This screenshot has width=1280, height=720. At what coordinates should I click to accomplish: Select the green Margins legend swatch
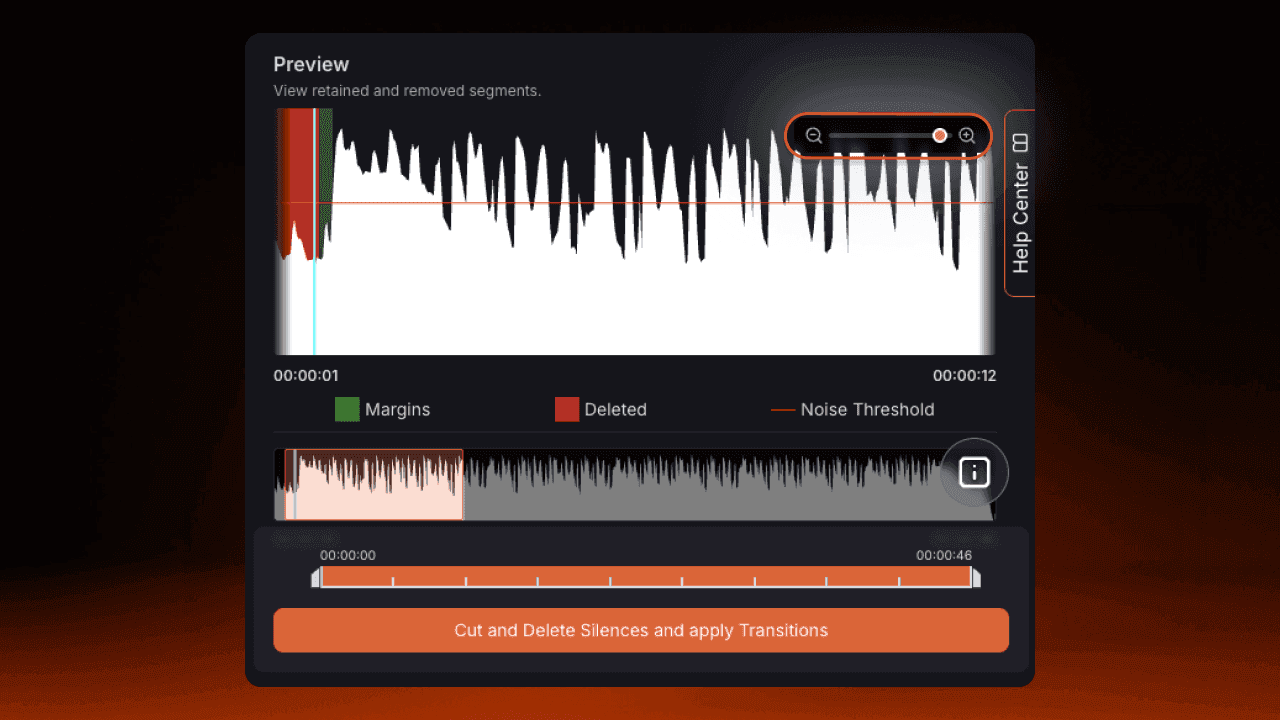coord(346,409)
